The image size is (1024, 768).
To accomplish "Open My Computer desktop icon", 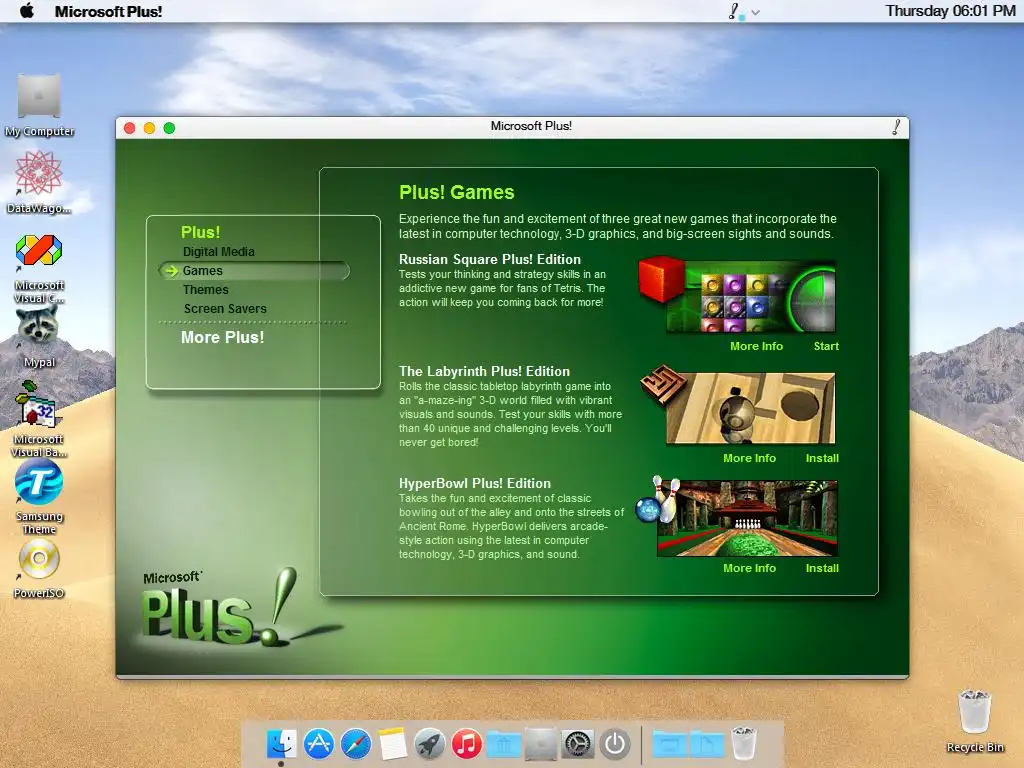I will (x=39, y=105).
